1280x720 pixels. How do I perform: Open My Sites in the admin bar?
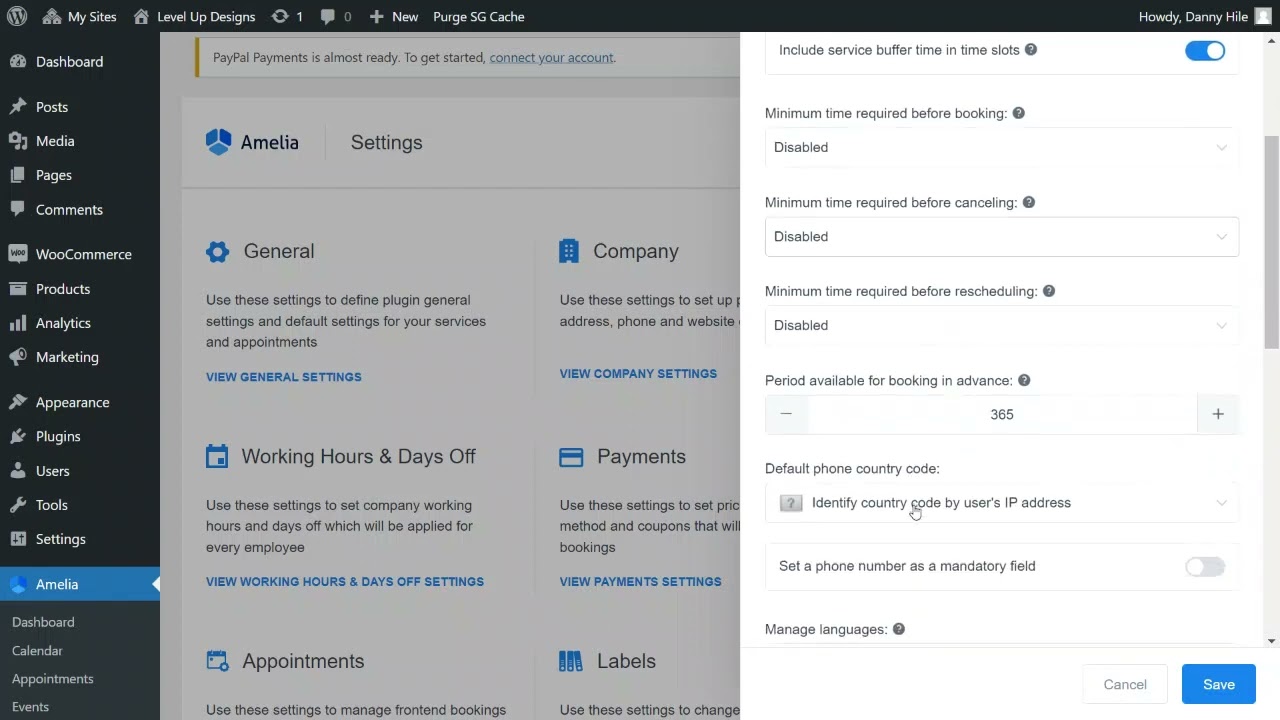[80, 16]
